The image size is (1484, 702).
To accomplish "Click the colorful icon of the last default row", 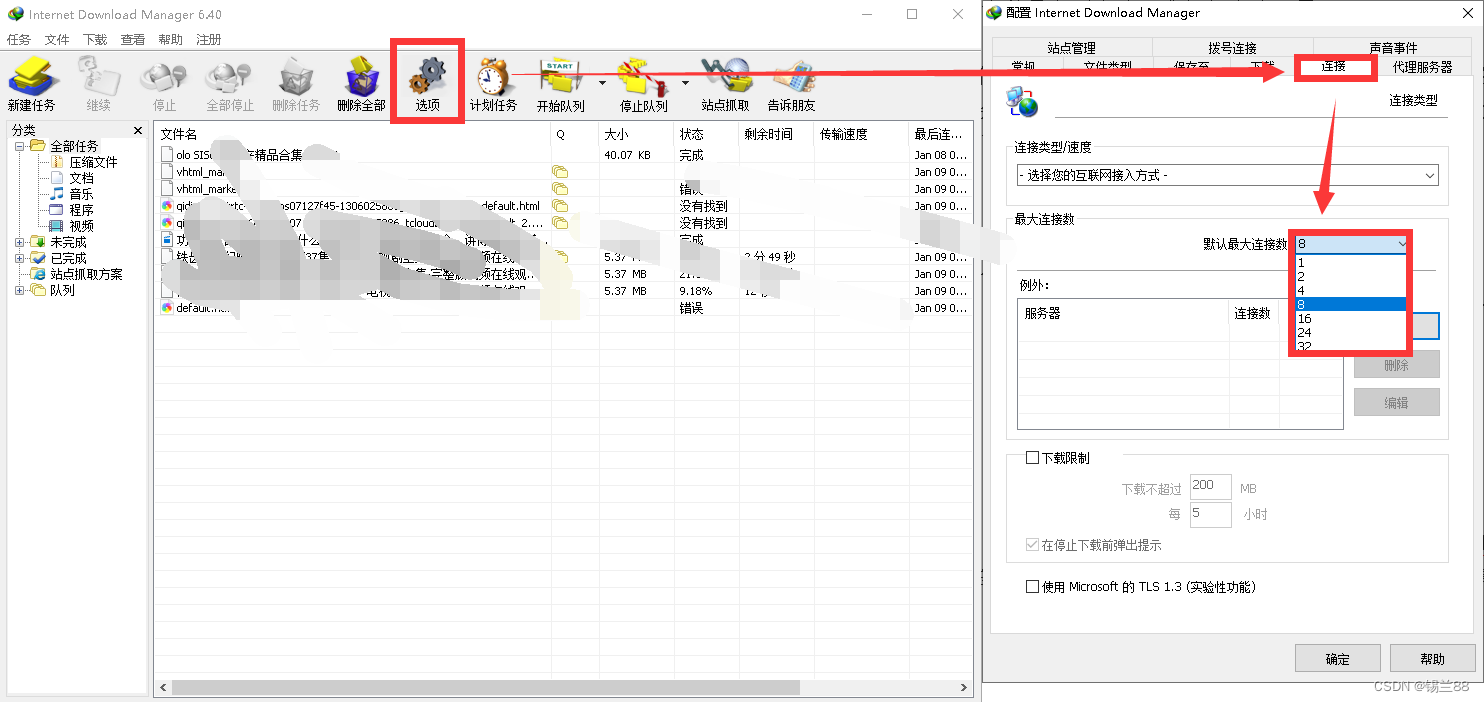I will coord(167,308).
